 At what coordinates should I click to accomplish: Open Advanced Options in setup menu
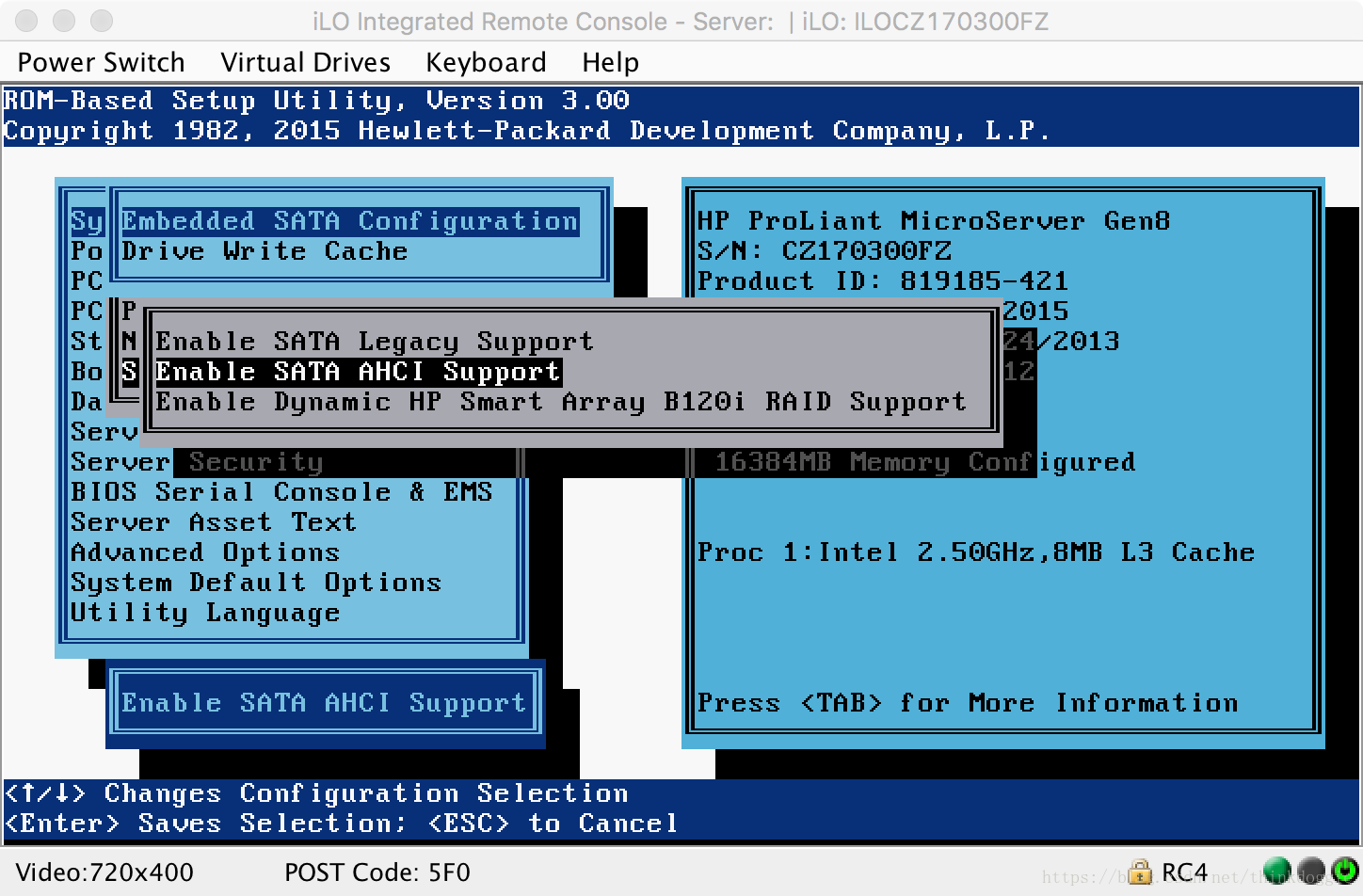pos(205,552)
